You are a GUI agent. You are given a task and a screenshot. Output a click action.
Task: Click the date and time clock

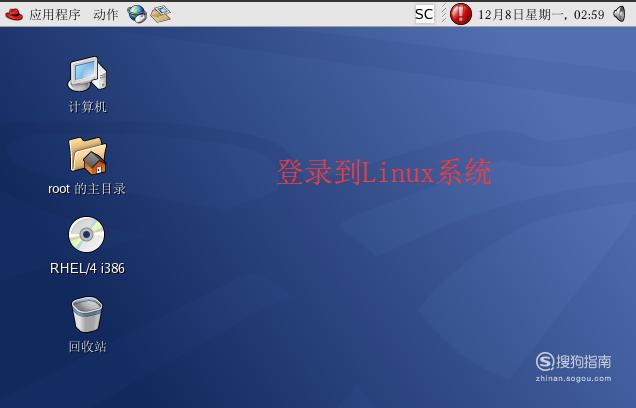pos(541,15)
